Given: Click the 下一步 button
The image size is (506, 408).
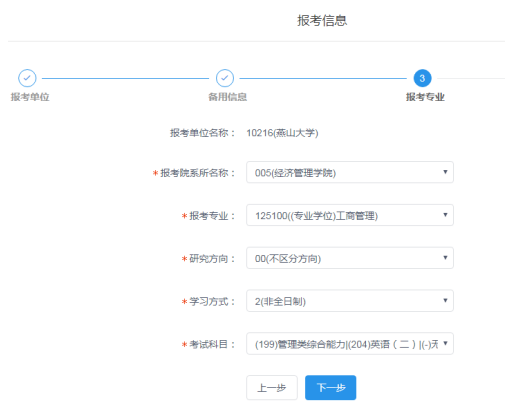Looking at the screenshot, I should tap(331, 388).
